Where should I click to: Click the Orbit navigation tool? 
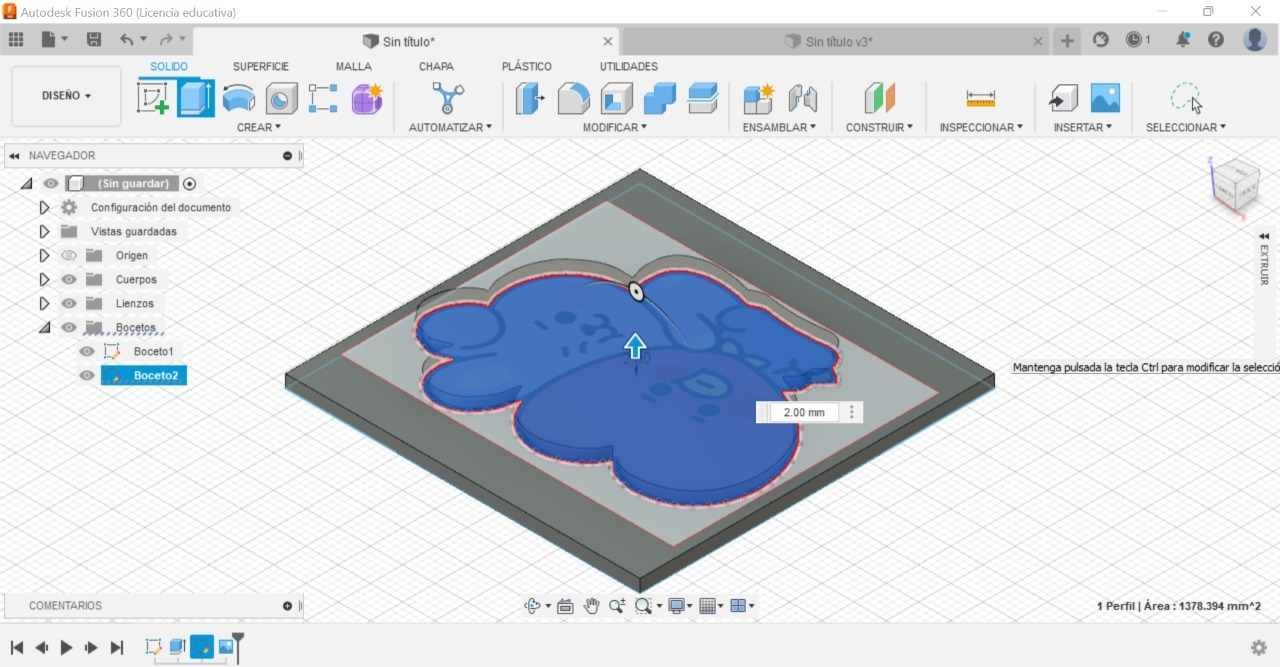click(x=533, y=606)
